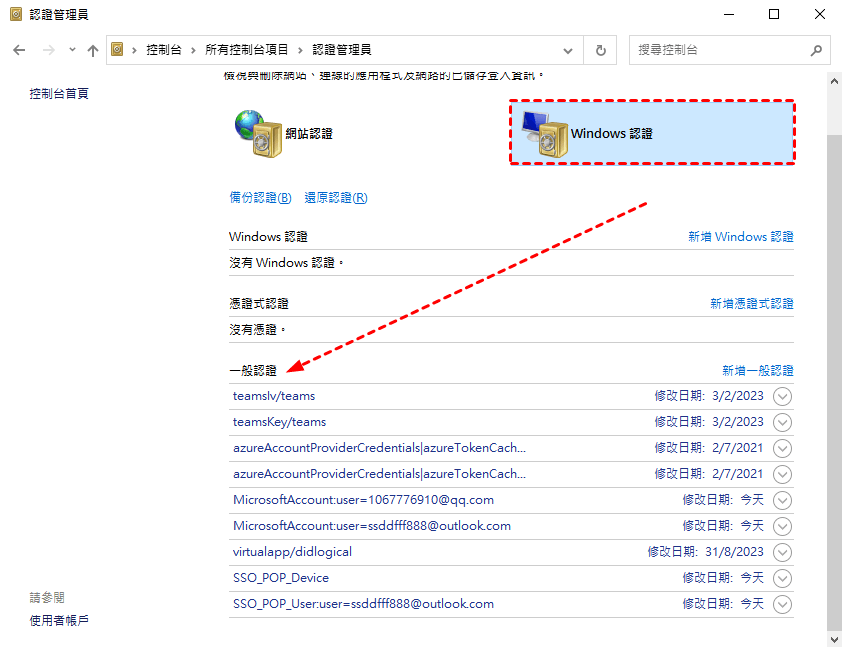Click the Forward navigation arrow
This screenshot has width=842, height=647.
pyautogui.click(x=49, y=50)
